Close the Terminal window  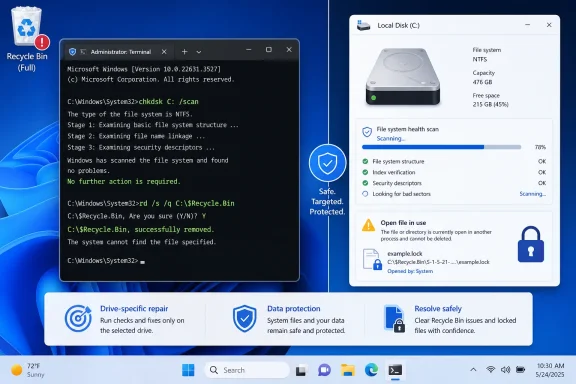[x=289, y=50]
